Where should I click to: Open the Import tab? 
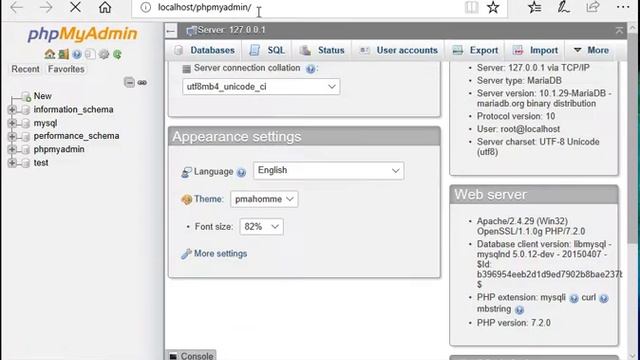coord(535,50)
